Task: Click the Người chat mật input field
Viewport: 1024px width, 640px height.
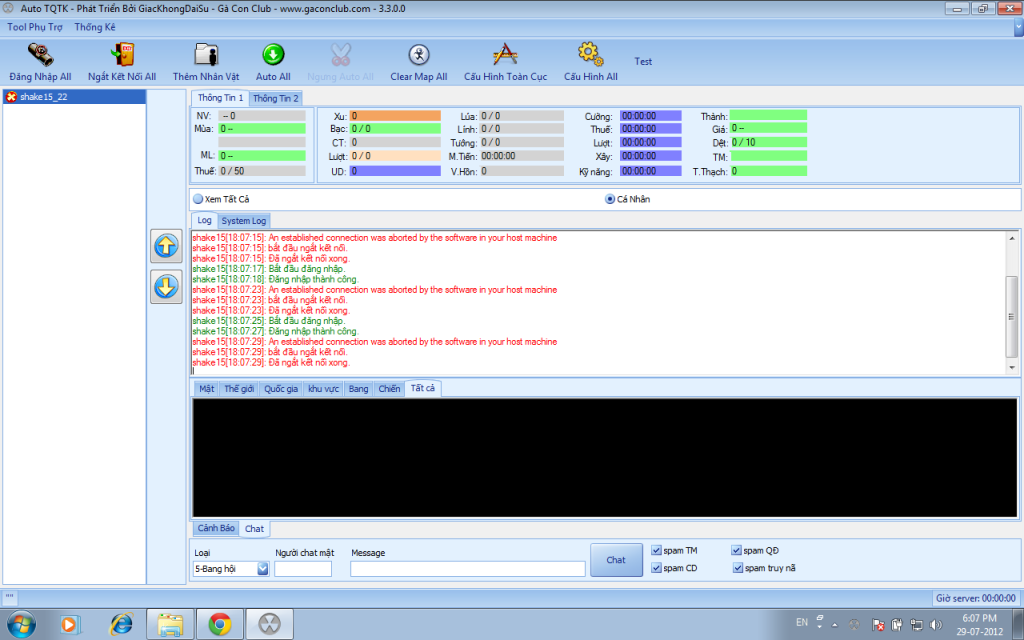Action: [303, 569]
